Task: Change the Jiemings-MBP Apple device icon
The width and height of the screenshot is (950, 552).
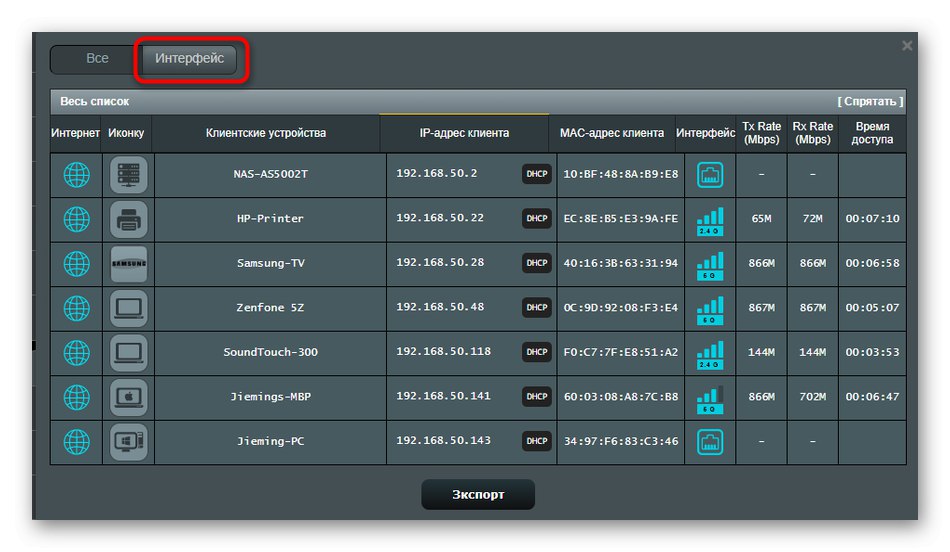Action: [x=128, y=397]
